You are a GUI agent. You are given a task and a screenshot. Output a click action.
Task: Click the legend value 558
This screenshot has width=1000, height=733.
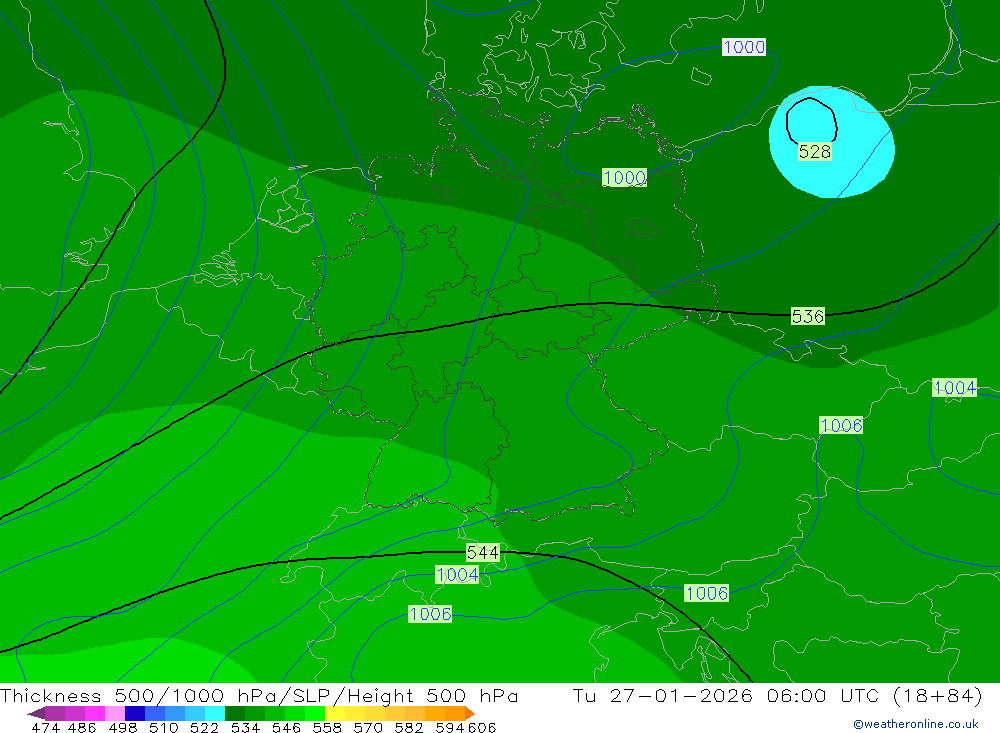pyautogui.click(x=327, y=727)
